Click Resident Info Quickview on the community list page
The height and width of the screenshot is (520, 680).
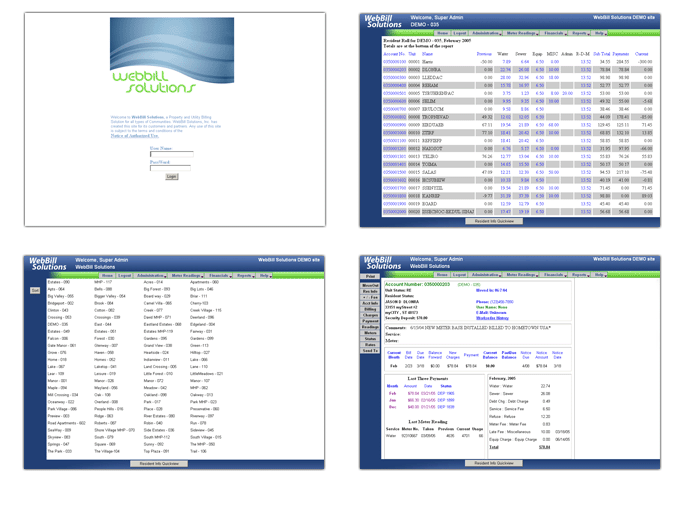(159, 464)
